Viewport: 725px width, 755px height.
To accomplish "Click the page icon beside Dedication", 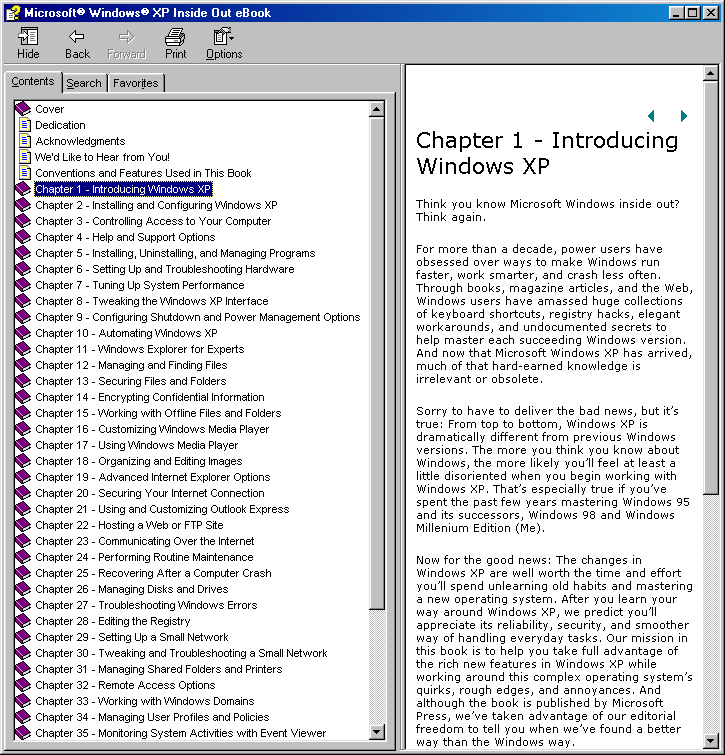I will pyautogui.click(x=25, y=125).
